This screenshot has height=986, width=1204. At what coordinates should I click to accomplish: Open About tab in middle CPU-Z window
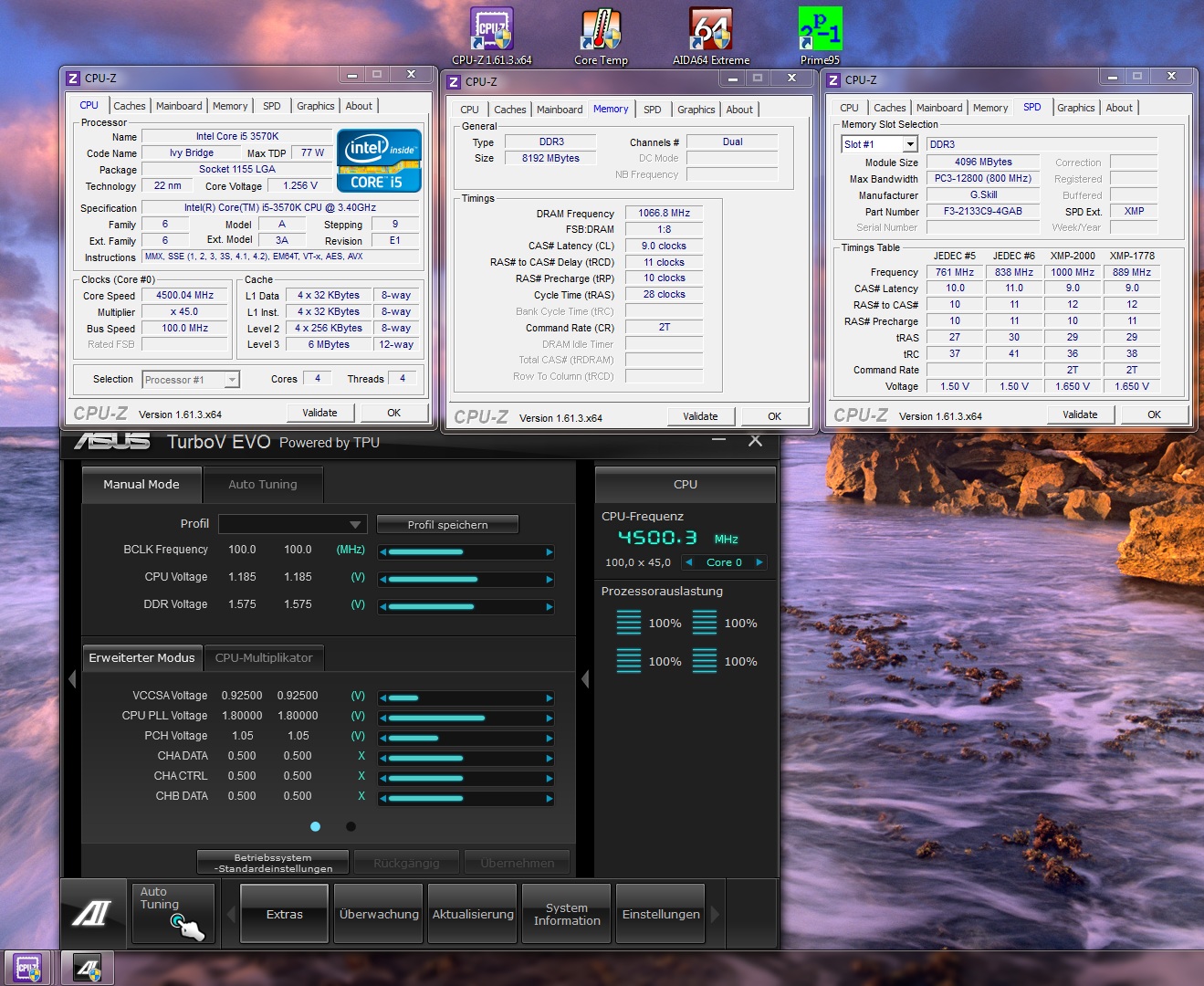(x=739, y=110)
